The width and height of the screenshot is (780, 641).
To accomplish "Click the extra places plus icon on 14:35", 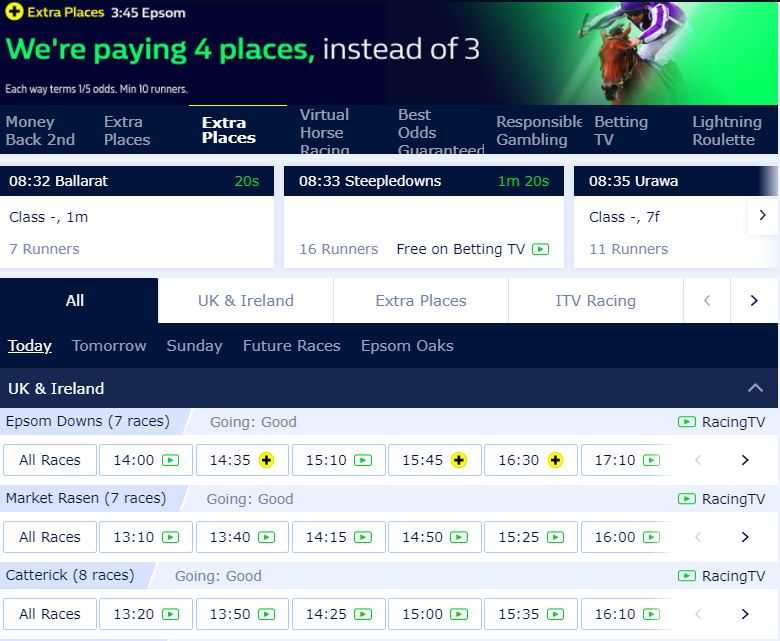I will (266, 460).
